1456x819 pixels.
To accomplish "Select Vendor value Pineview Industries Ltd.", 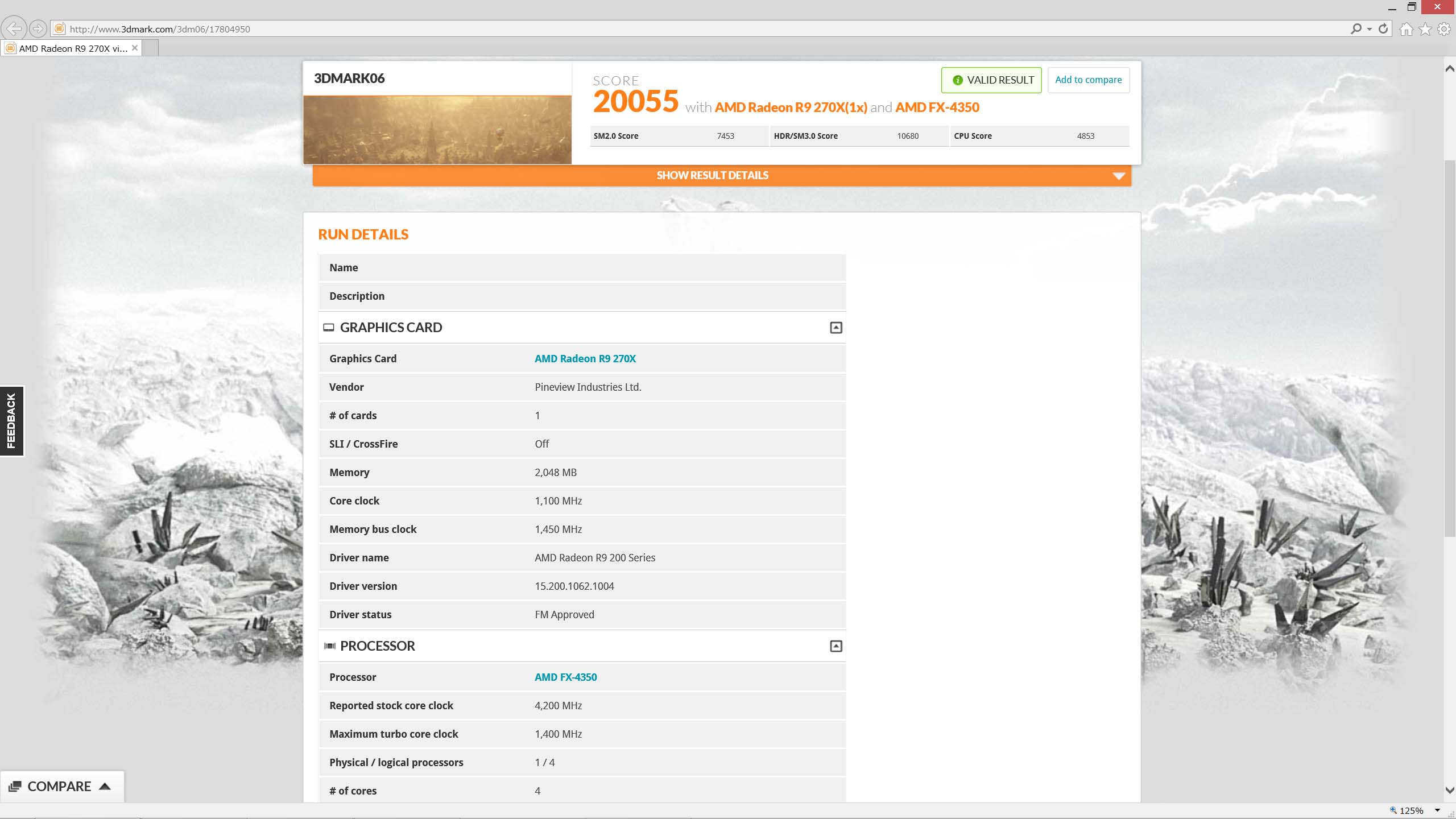I will tap(588, 387).
